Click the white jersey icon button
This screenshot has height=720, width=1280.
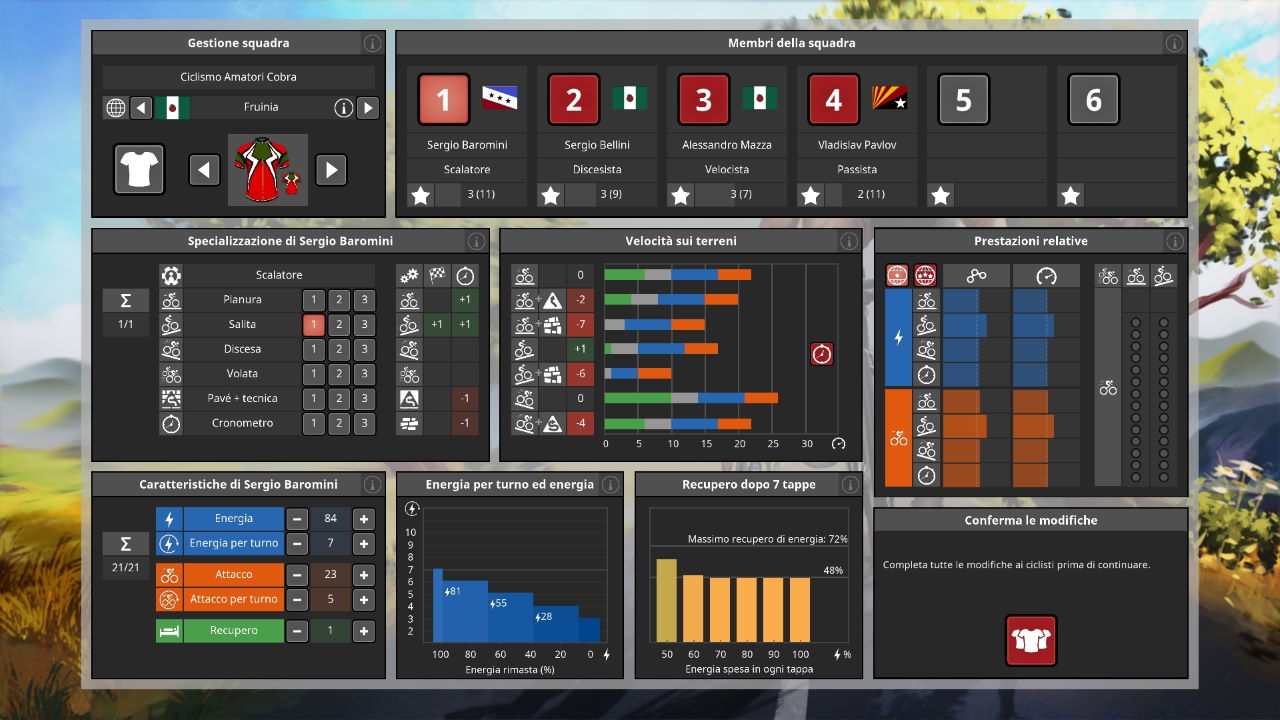click(139, 170)
